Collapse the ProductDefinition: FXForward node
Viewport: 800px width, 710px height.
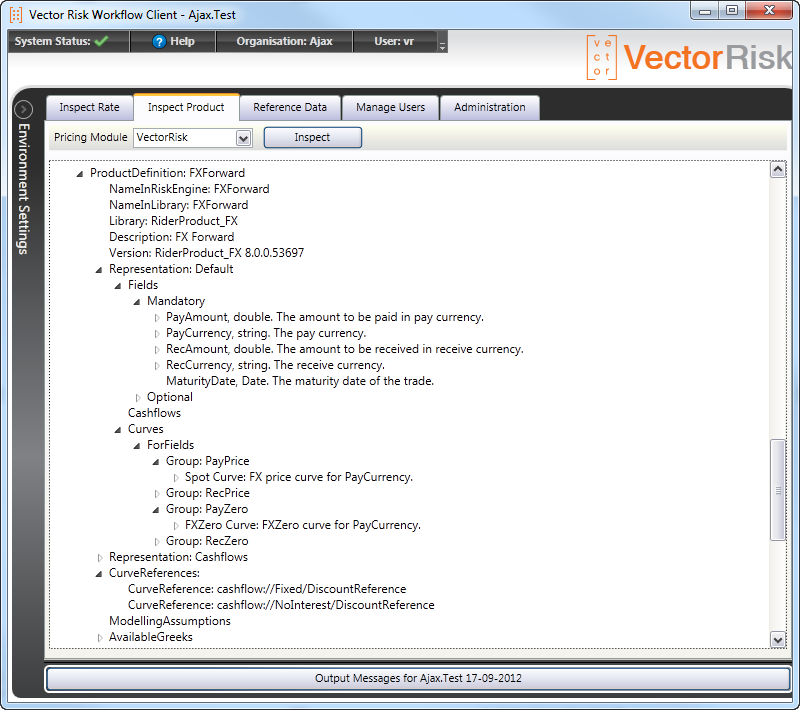coord(80,174)
